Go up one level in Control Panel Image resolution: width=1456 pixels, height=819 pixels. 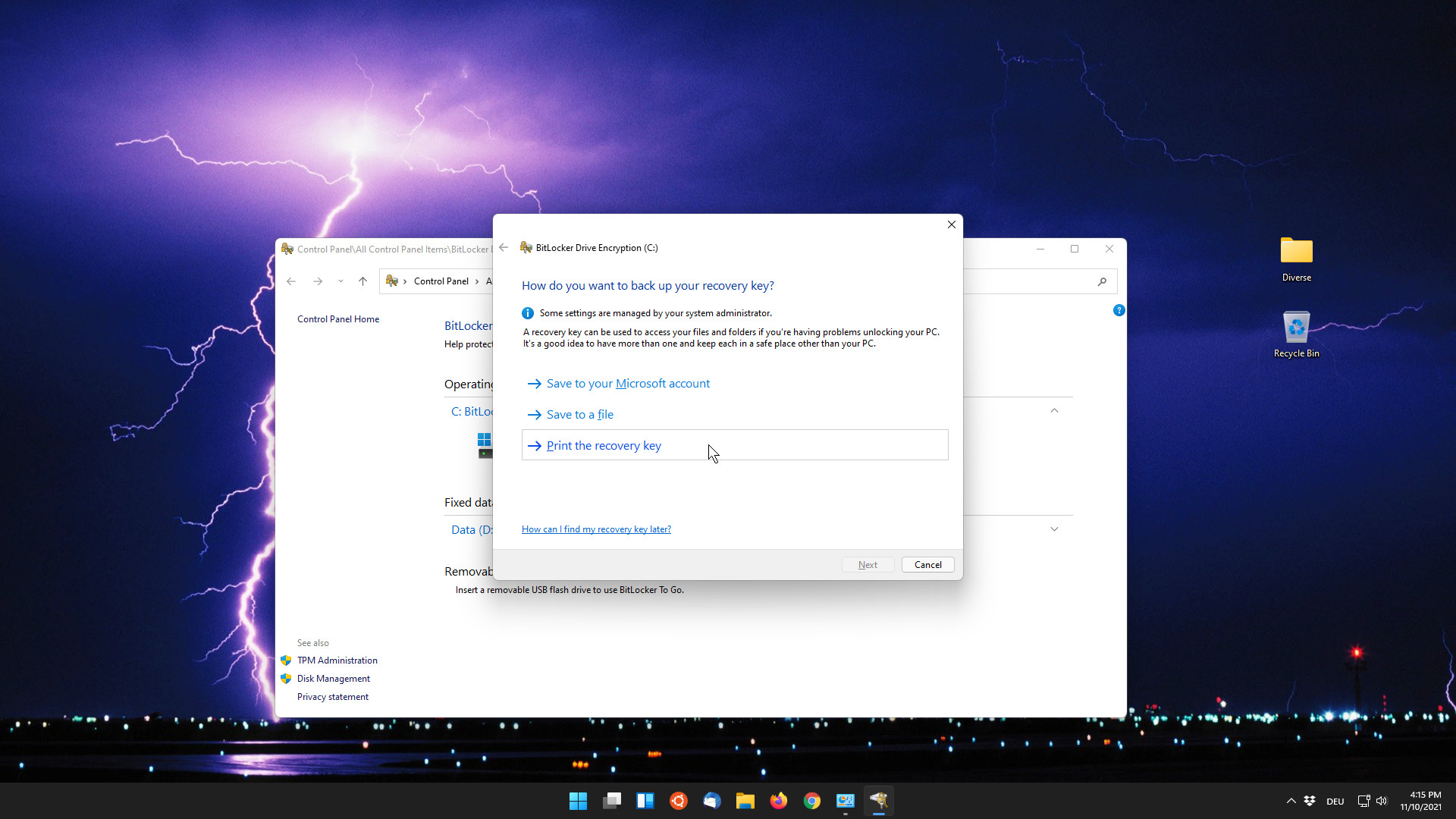pos(362,281)
